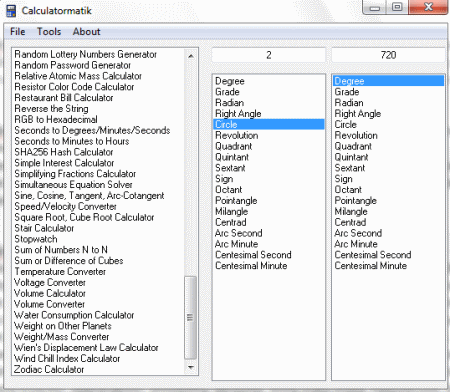Choose Centesimal Second in target unit list
450x392 pixels.
373,255
